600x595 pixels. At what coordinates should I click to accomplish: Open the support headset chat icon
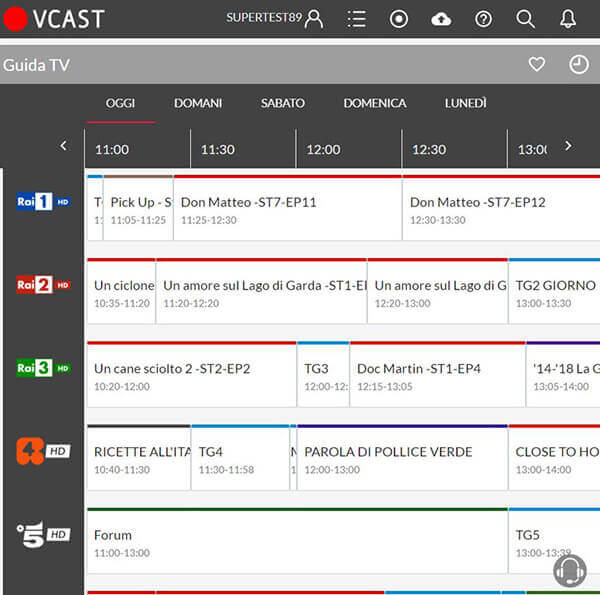(x=570, y=571)
